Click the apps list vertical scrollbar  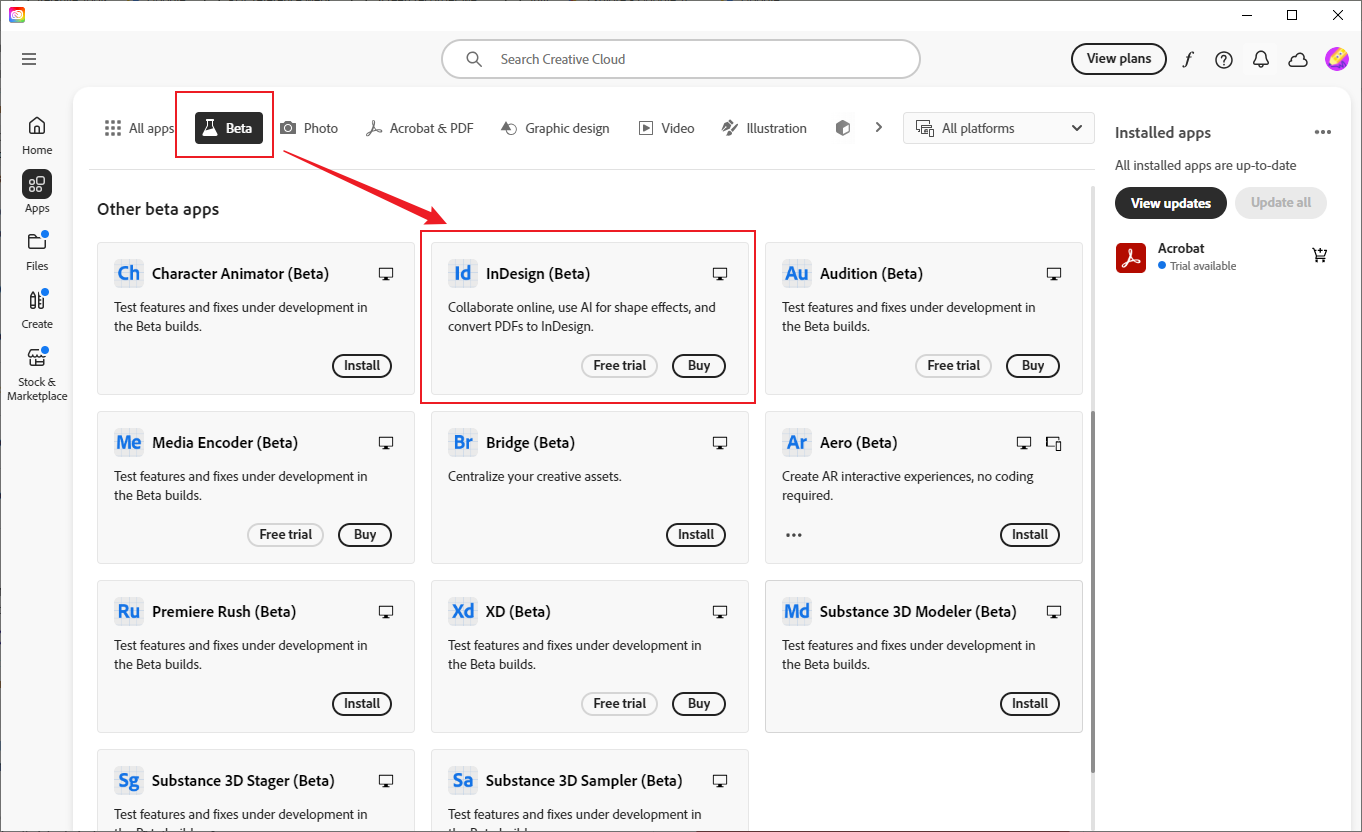pyautogui.click(x=1092, y=590)
